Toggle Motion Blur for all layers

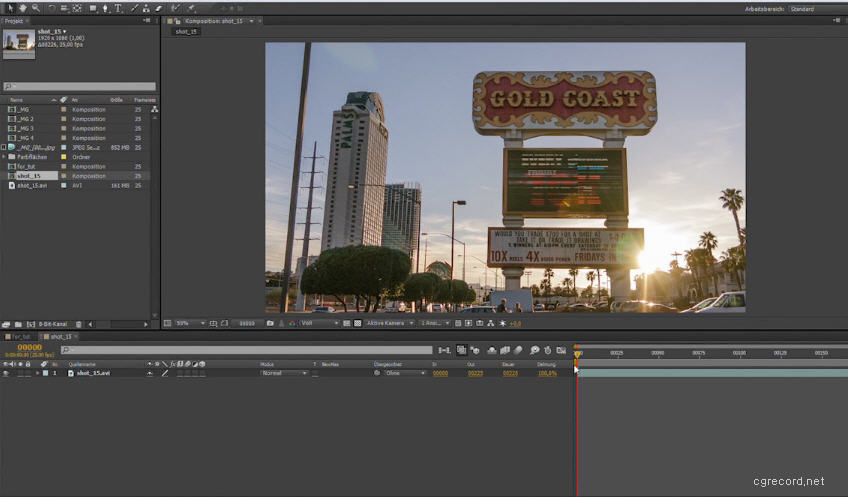click(x=518, y=350)
